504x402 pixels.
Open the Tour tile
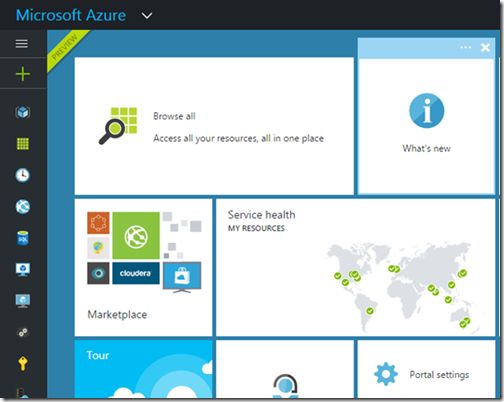143,369
